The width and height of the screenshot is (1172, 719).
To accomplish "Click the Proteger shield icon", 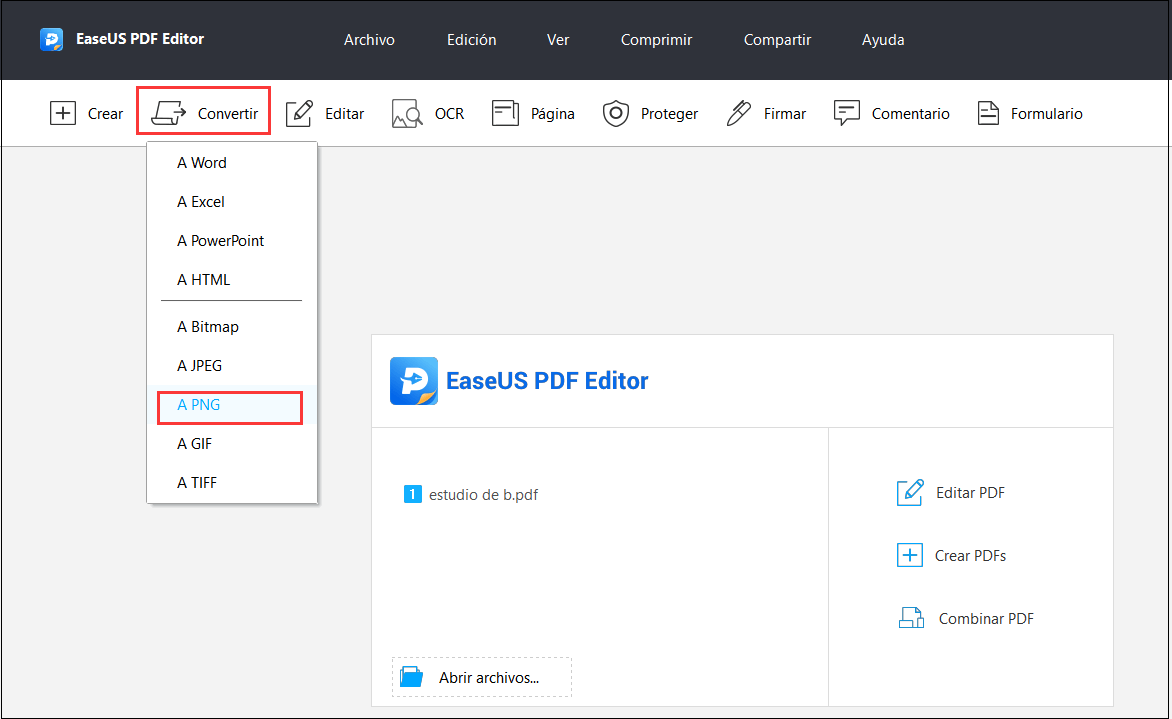I will [616, 114].
